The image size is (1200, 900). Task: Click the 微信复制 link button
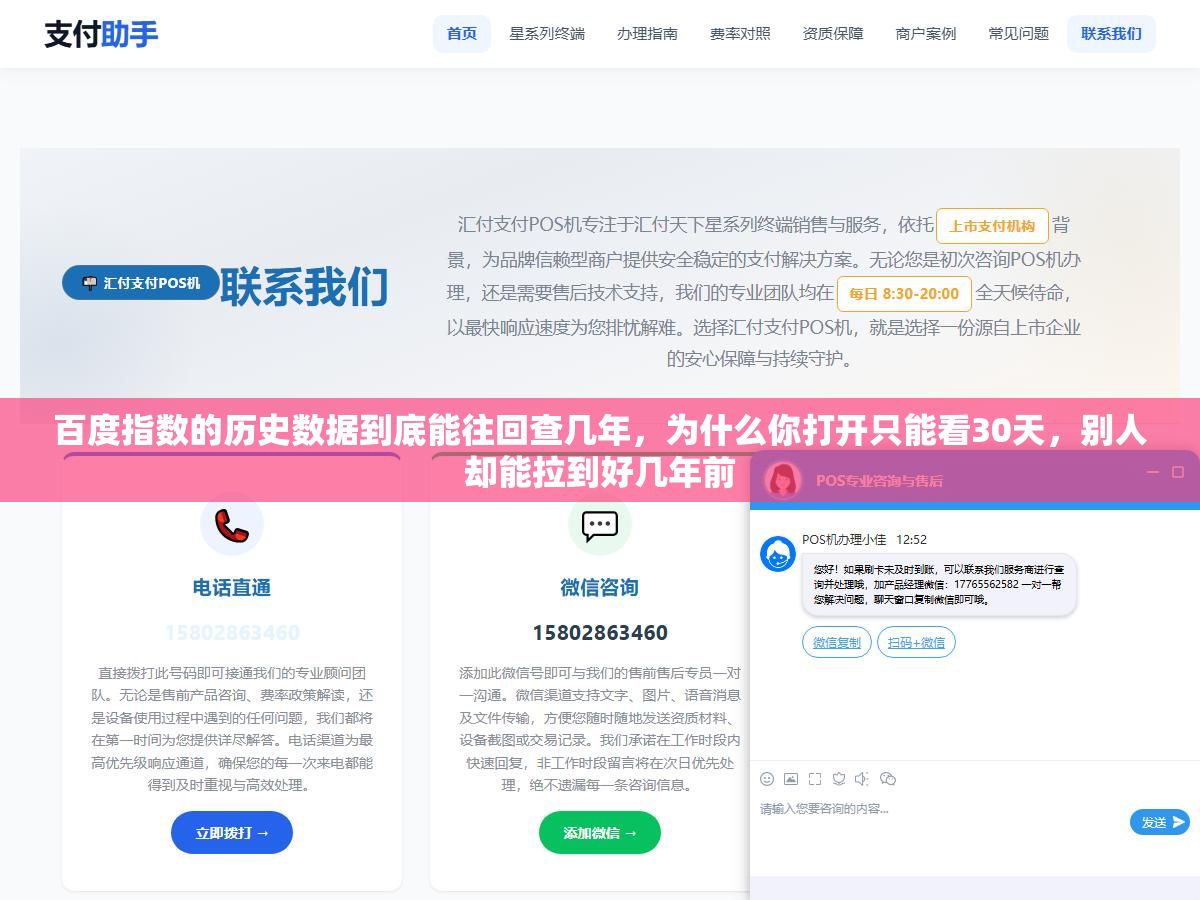coord(837,642)
